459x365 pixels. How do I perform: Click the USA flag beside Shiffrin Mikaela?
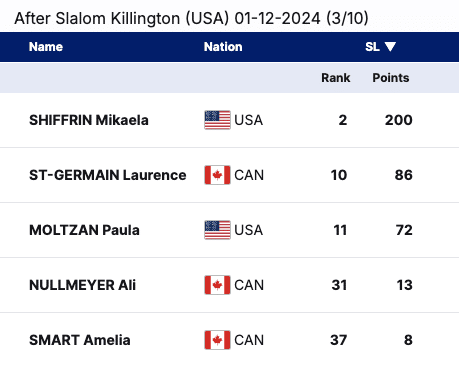pos(217,120)
